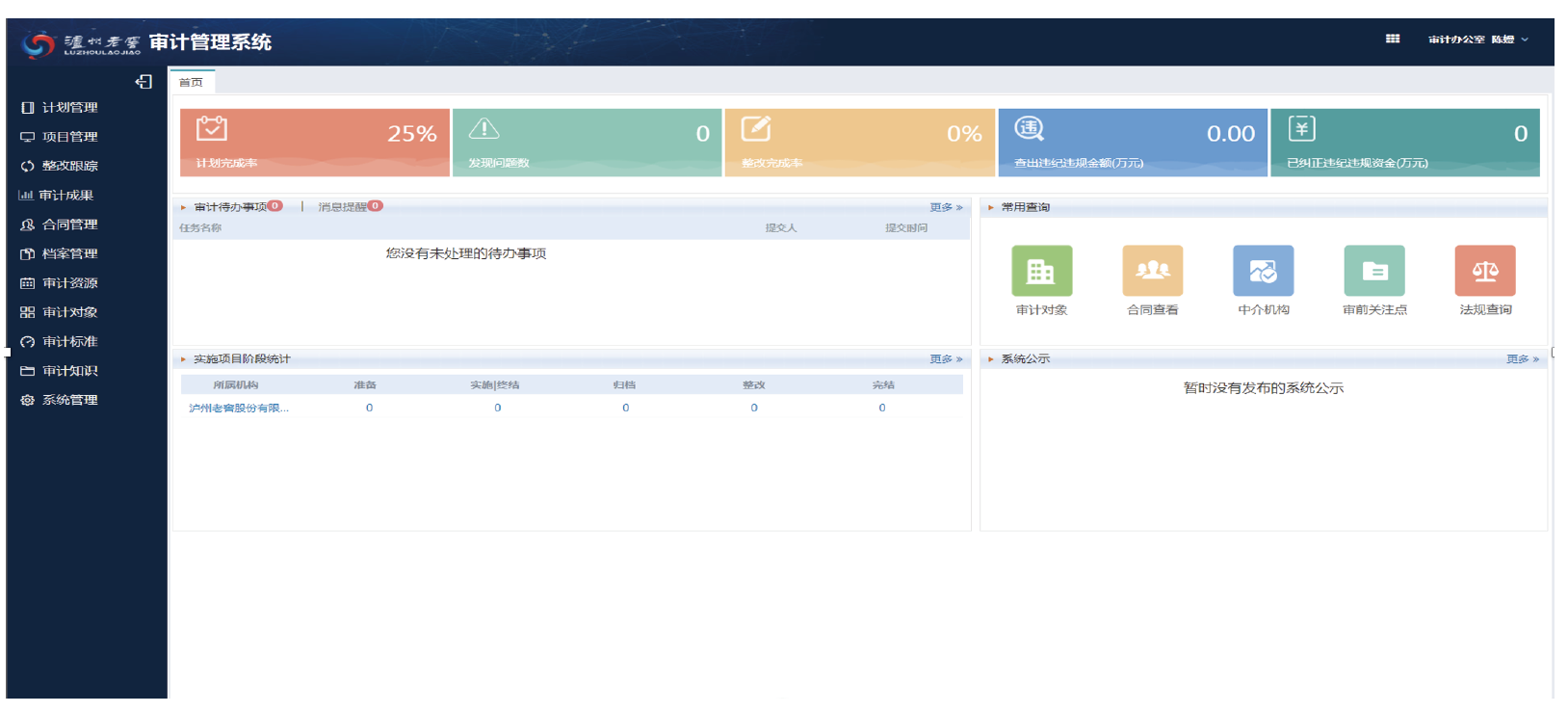The height and width of the screenshot is (713, 1568).
Task: Click the 暂时没有发布的系统公示 message
Action: tap(1264, 388)
